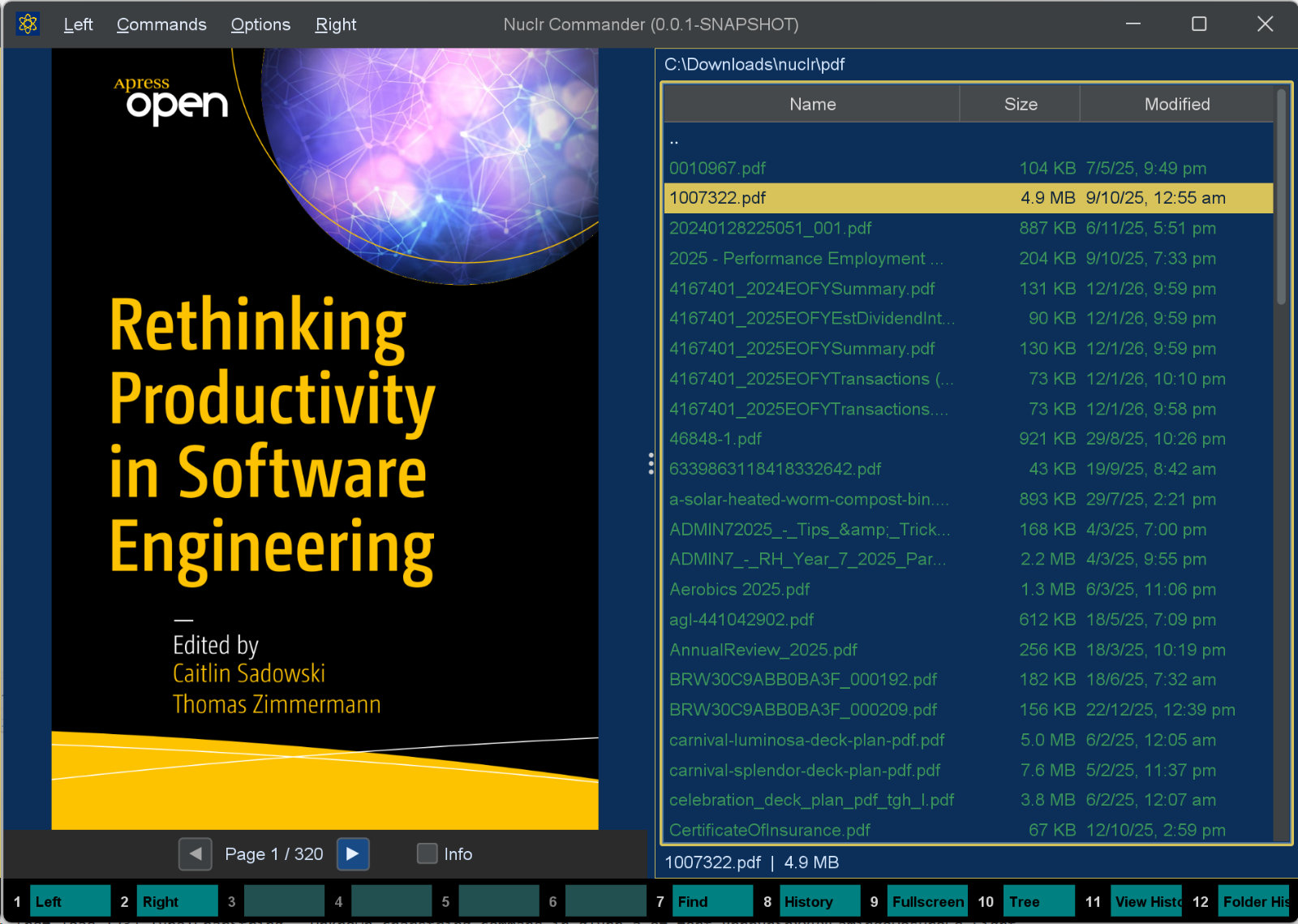Select file 6339863118418332642.pdf
Screen dimensions: 1298x924
coord(969,468)
